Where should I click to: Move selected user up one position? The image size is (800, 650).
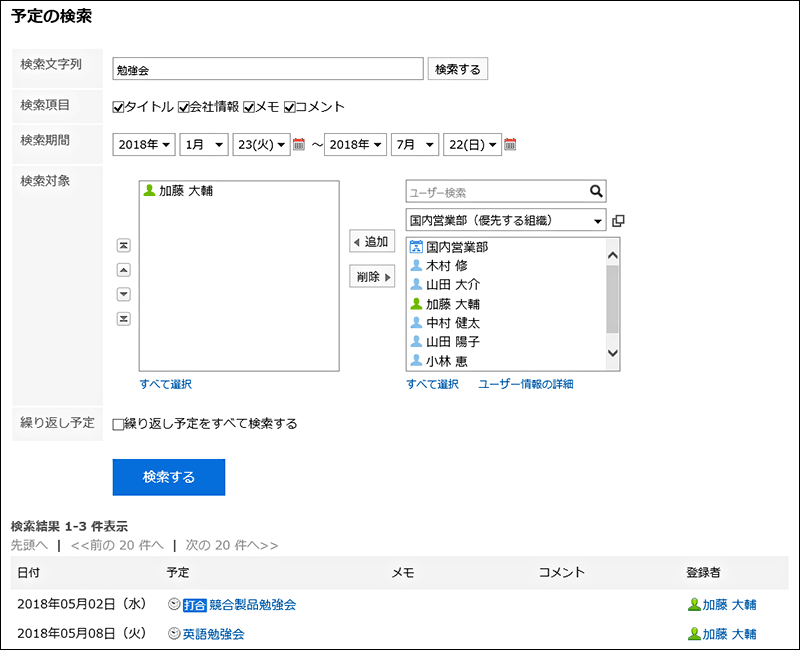coord(123,270)
